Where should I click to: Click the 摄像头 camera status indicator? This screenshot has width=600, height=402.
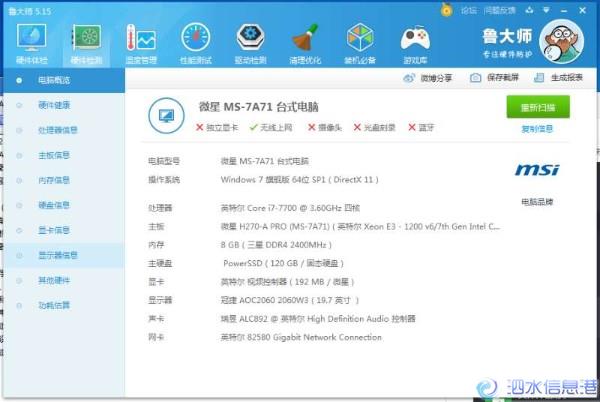pyautogui.click(x=325, y=127)
